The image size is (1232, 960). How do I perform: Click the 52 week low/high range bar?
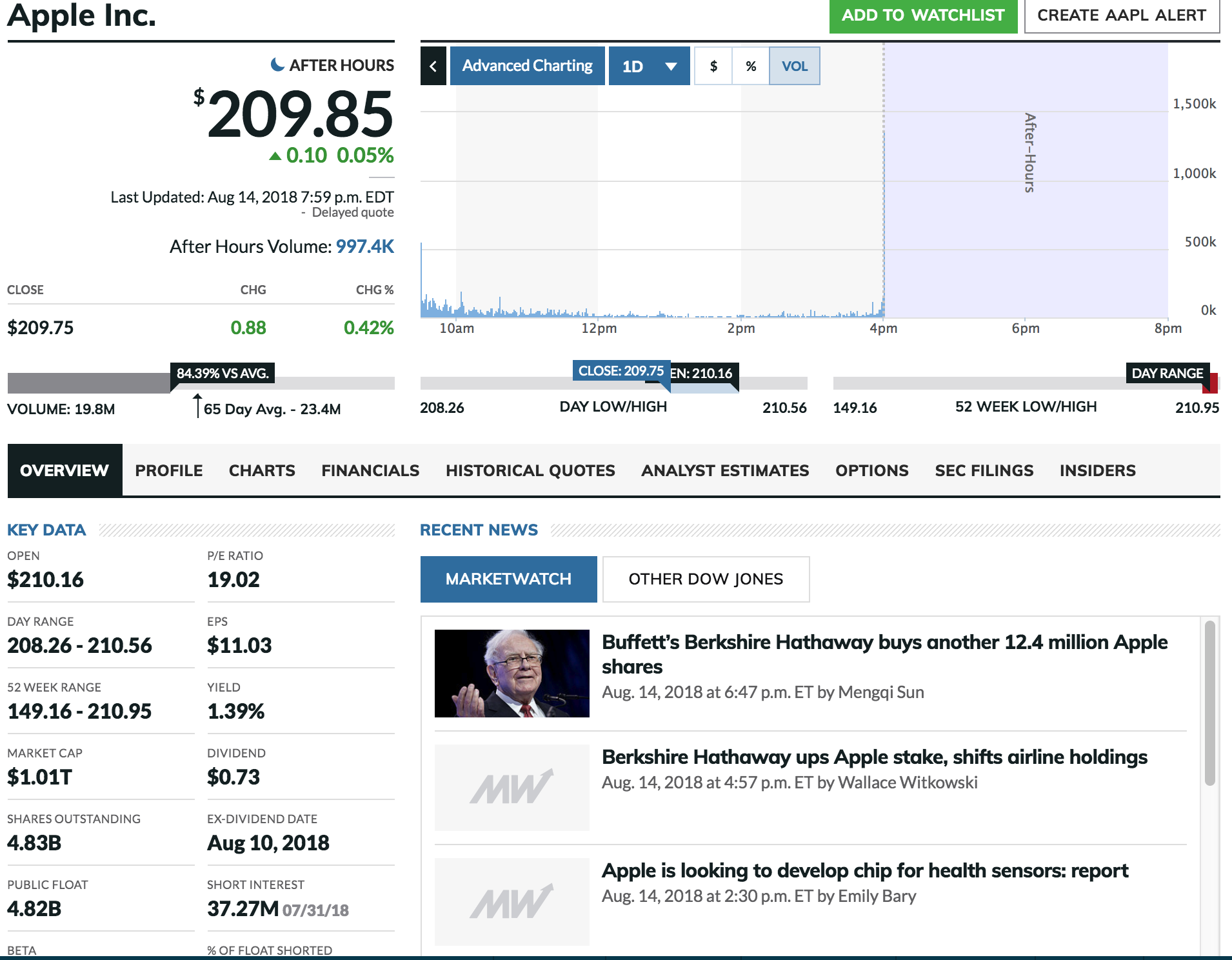pos(1026,383)
